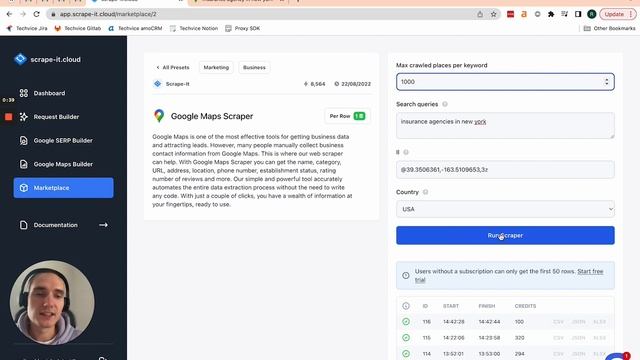Open the browser profile avatar
Screen dimensions: 640x360
[592, 14]
